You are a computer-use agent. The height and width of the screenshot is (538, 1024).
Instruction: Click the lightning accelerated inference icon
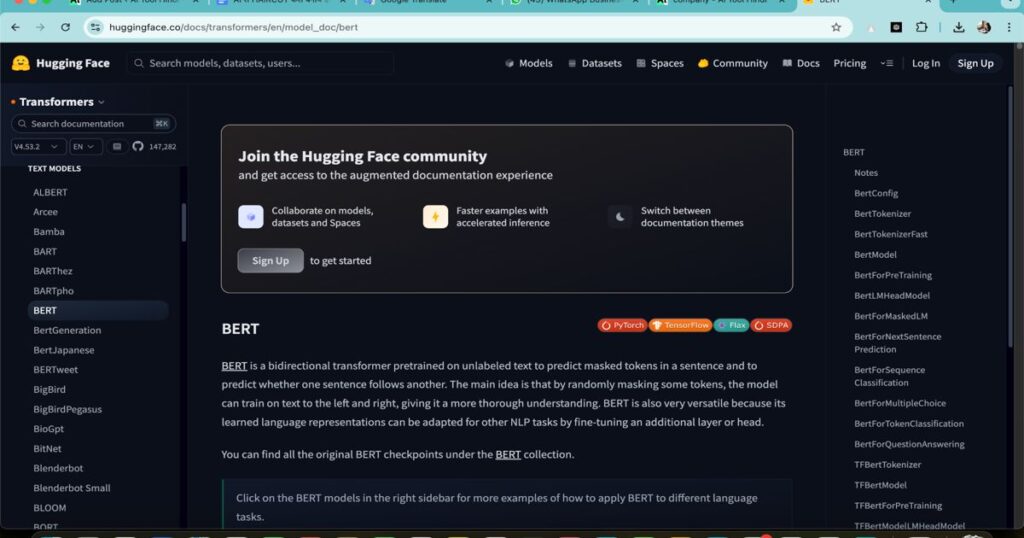click(436, 217)
